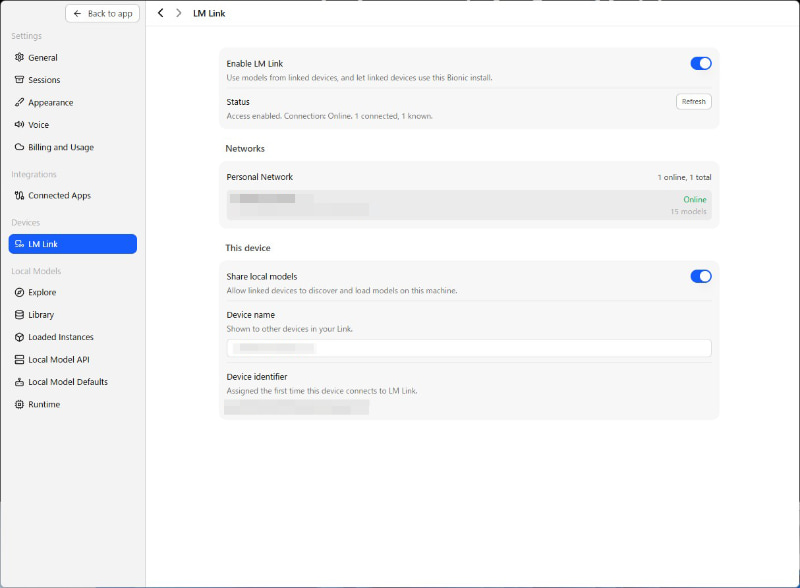Click the Personal Network heading
Image resolution: width=800 pixels, height=588 pixels.
pyautogui.click(x=260, y=177)
